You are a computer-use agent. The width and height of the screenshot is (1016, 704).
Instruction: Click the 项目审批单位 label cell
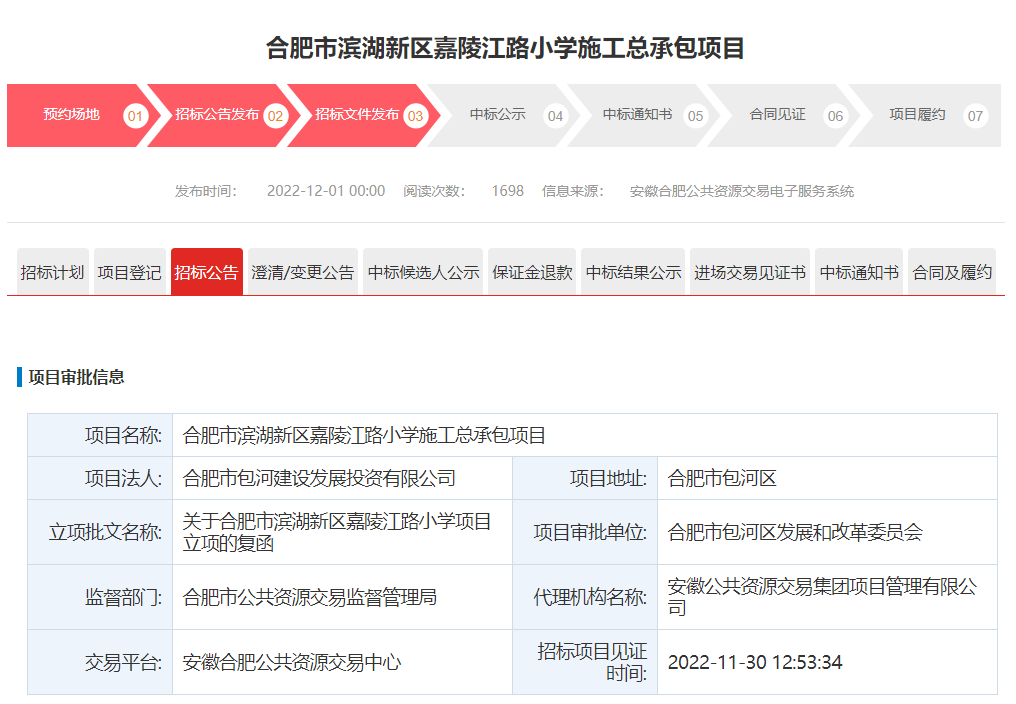click(585, 532)
